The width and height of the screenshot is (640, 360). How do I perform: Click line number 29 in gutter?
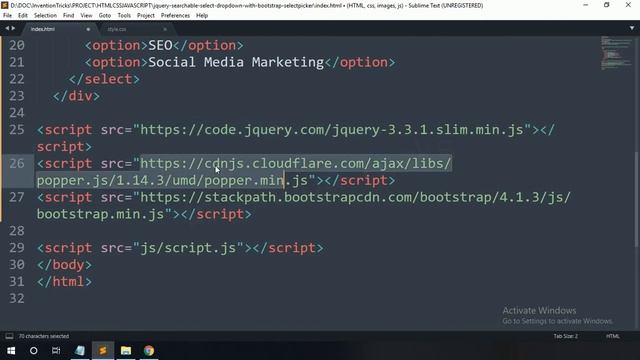pos(17,248)
